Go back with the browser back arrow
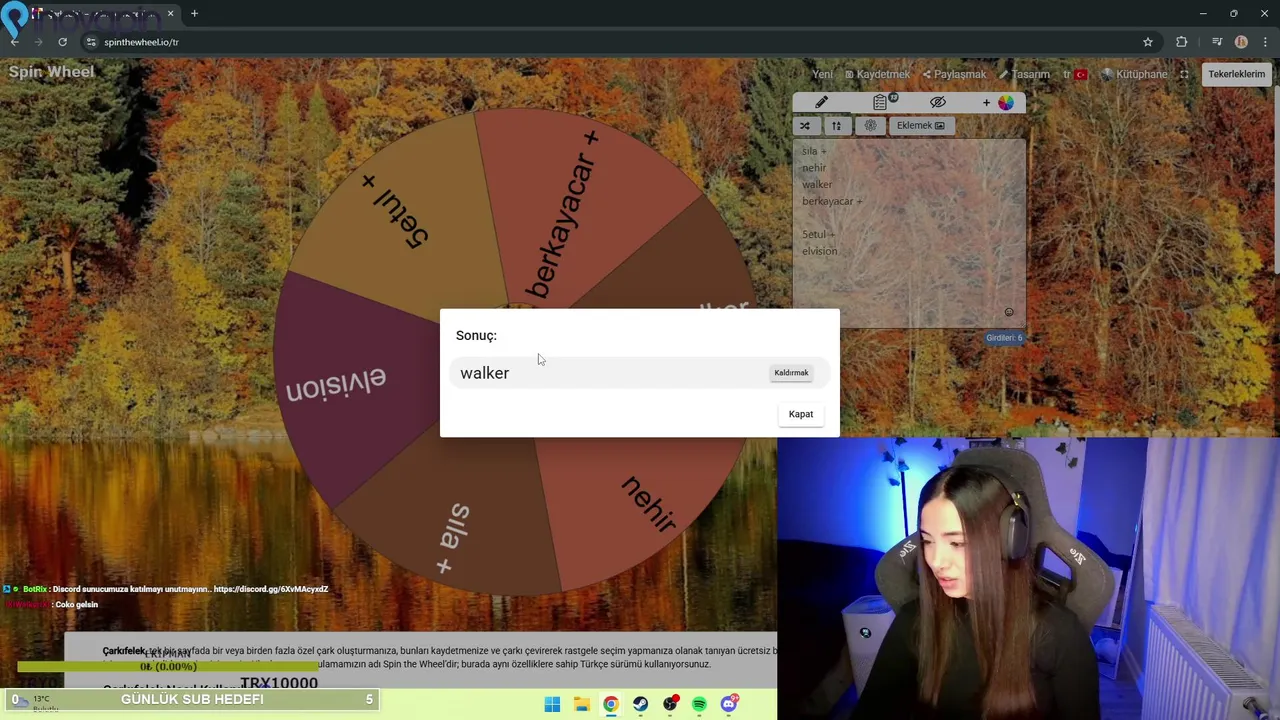The image size is (1280, 720). coord(14,42)
